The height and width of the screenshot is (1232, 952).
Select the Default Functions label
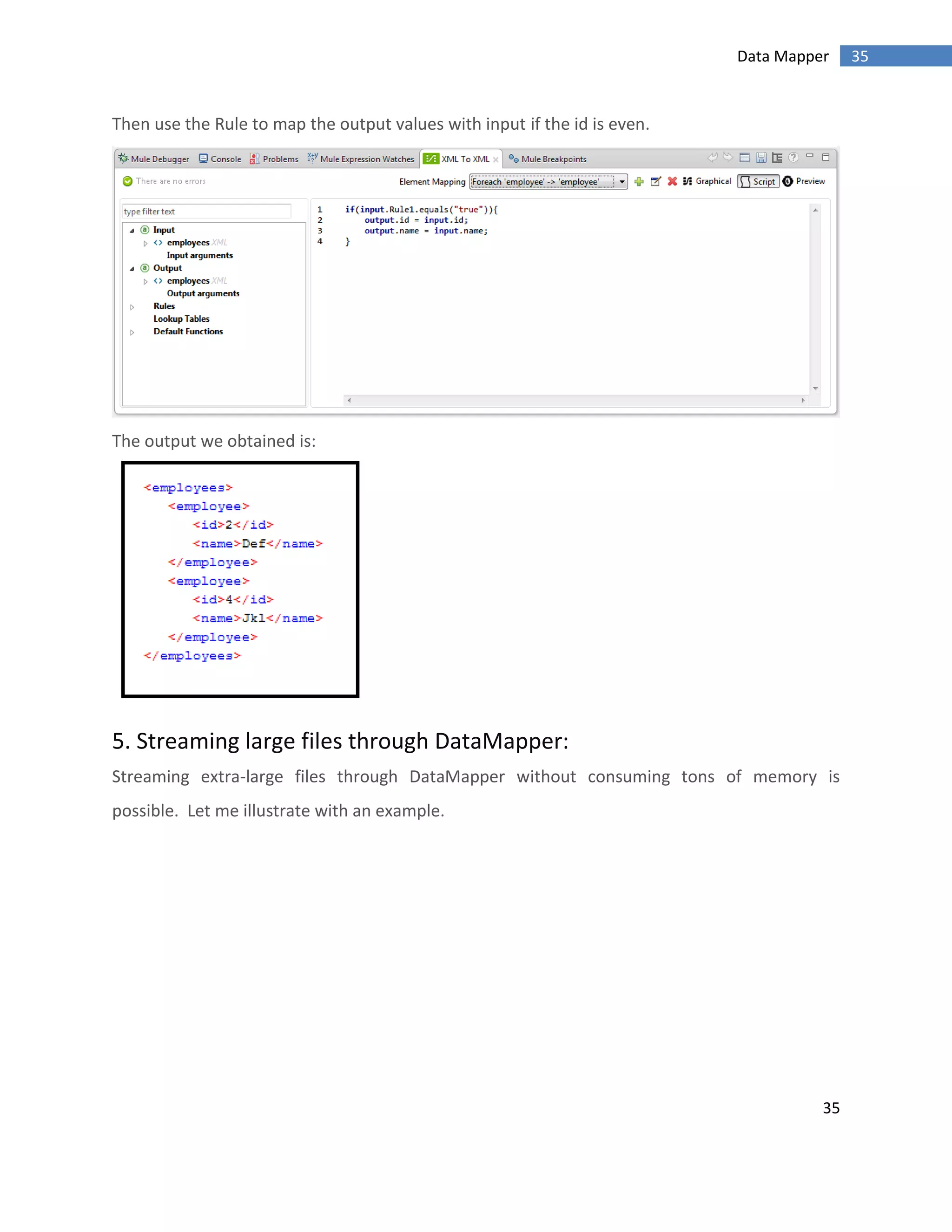pos(188,331)
